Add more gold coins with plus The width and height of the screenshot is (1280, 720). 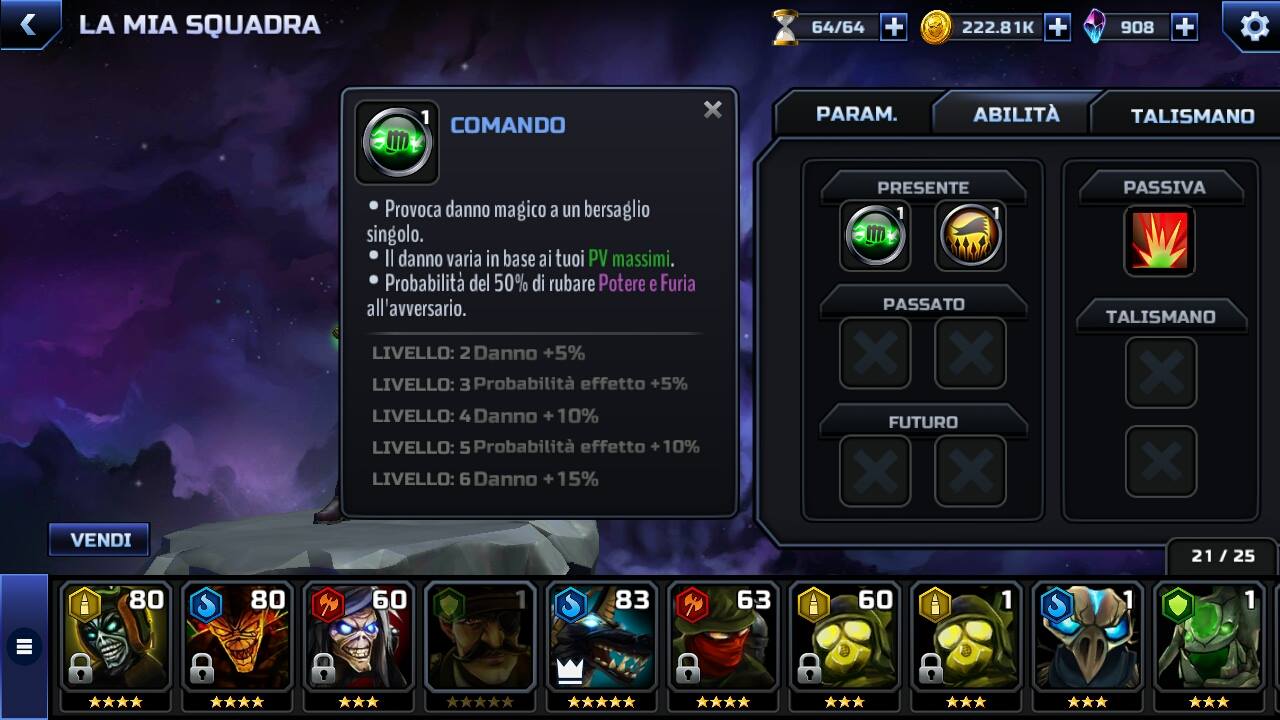1057,28
